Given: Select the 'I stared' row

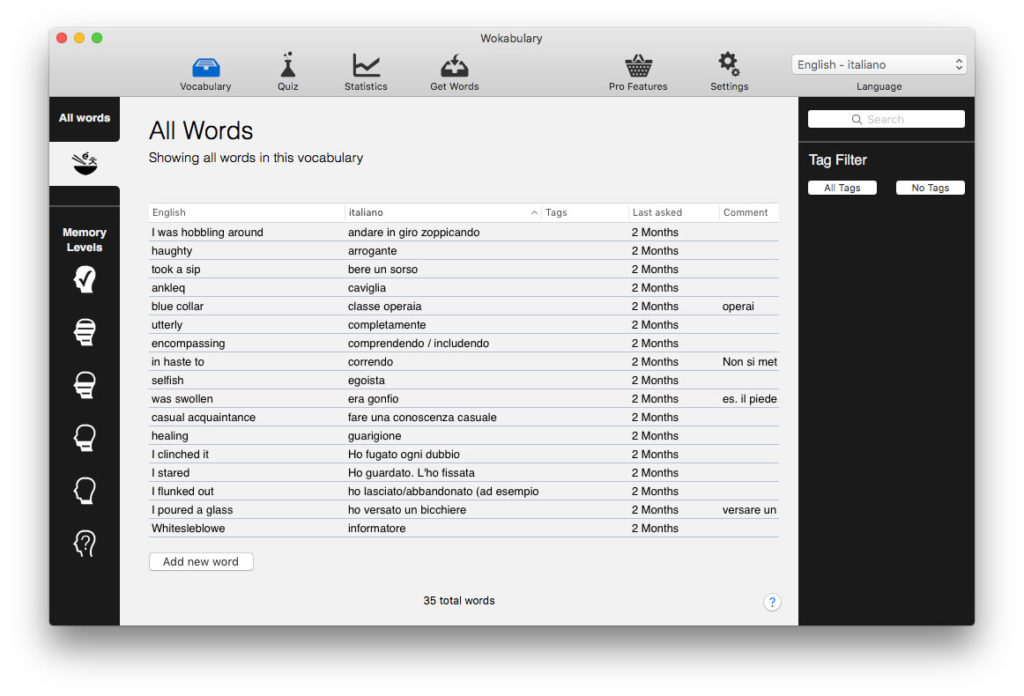Looking at the screenshot, I should (464, 473).
